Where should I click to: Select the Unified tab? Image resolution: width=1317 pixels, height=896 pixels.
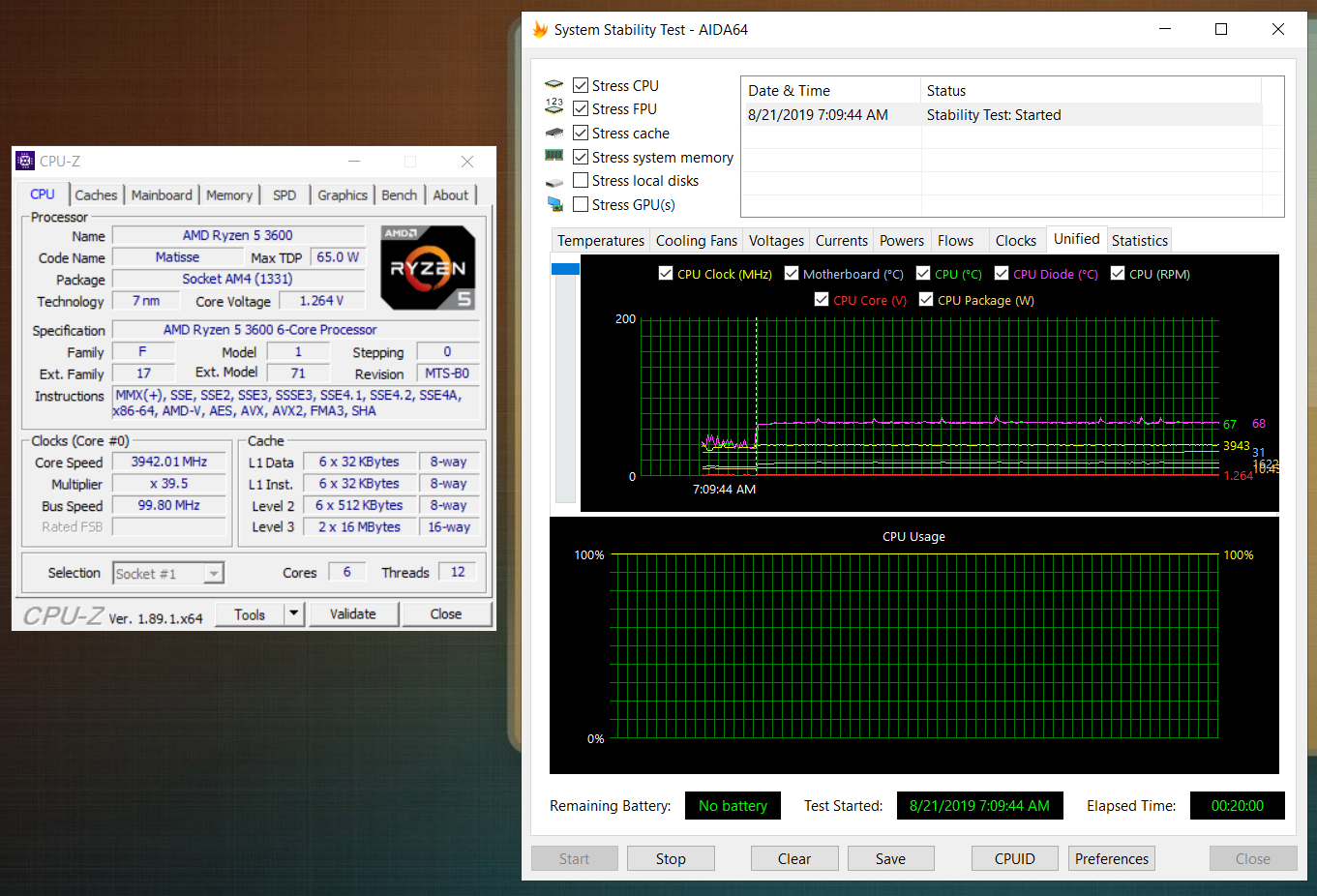click(1076, 239)
